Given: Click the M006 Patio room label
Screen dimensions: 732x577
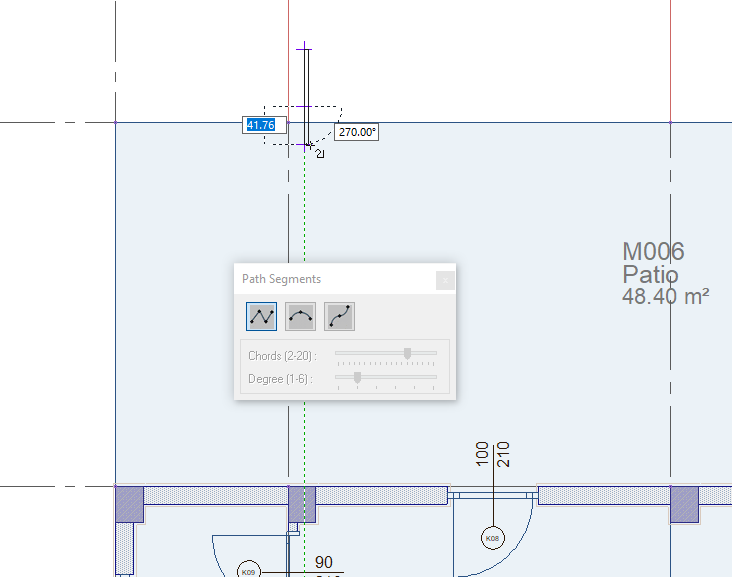Looking at the screenshot, I should (653, 263).
